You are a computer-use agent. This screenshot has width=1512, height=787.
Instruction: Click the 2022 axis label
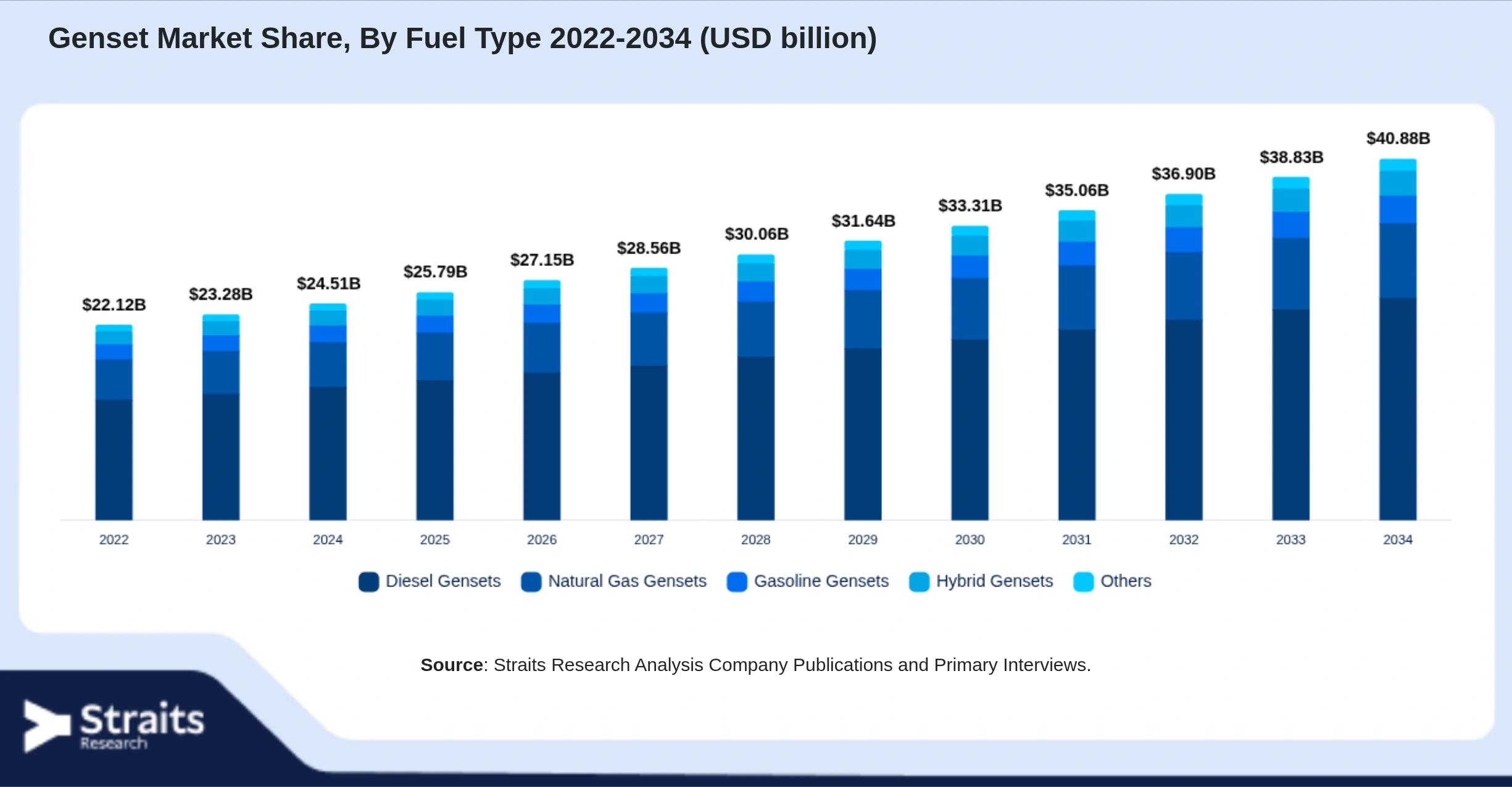coord(114,540)
